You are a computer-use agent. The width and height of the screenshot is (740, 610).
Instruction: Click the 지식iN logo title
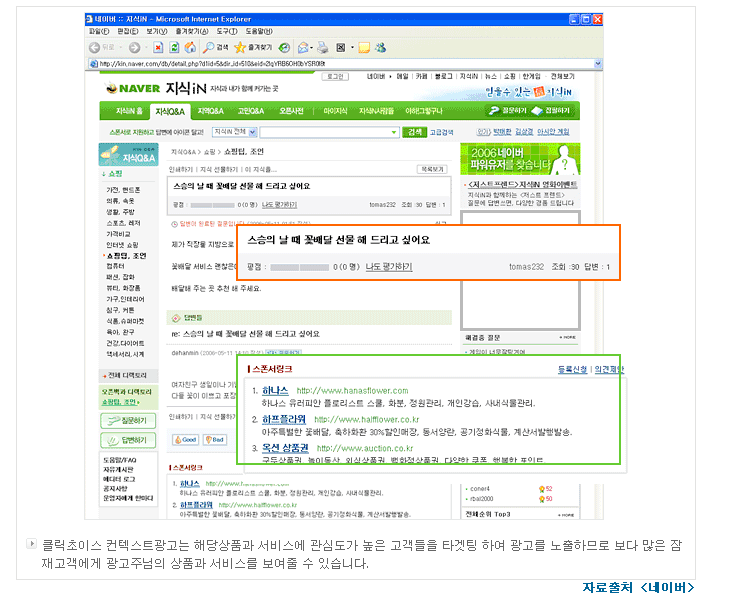point(186,88)
